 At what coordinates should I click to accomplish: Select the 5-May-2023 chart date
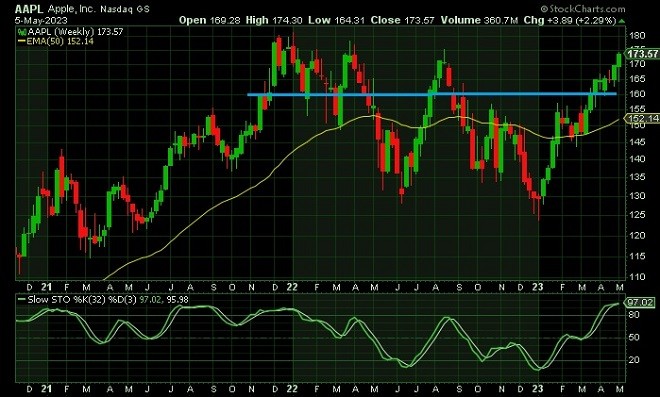(x=41, y=20)
